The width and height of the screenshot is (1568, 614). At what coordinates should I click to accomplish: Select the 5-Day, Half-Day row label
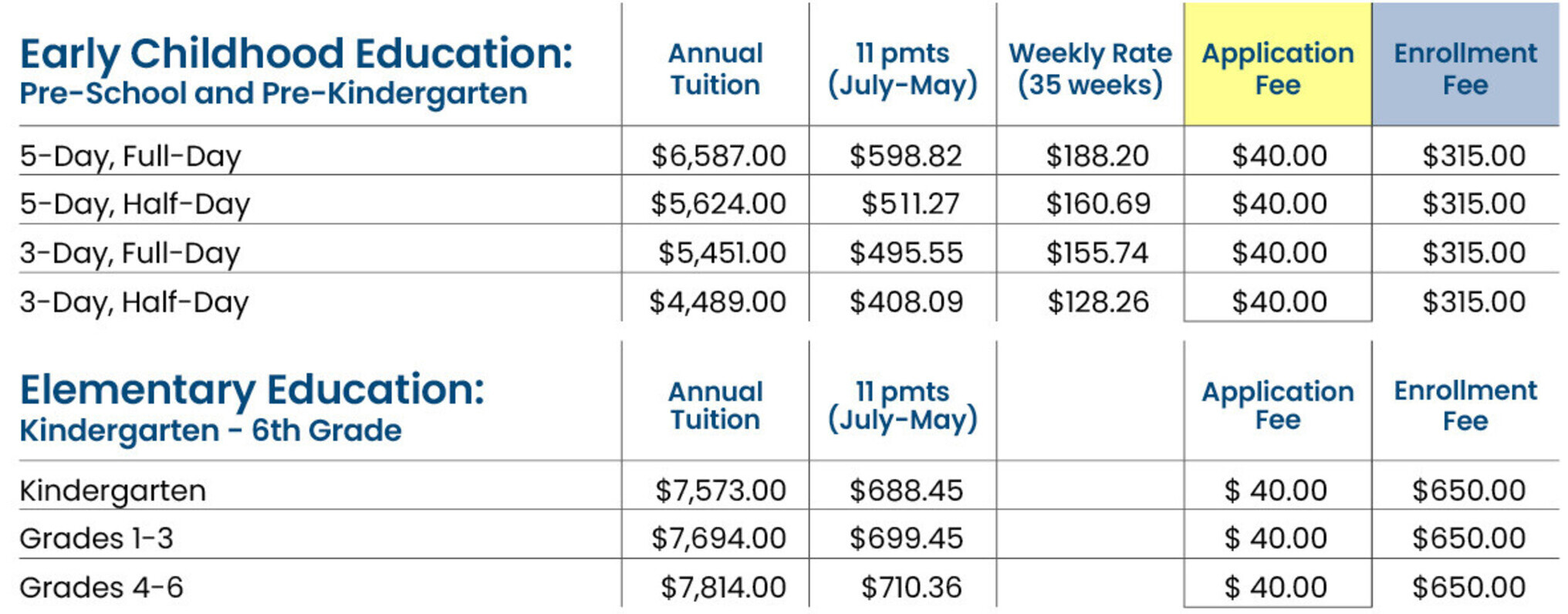point(134,204)
